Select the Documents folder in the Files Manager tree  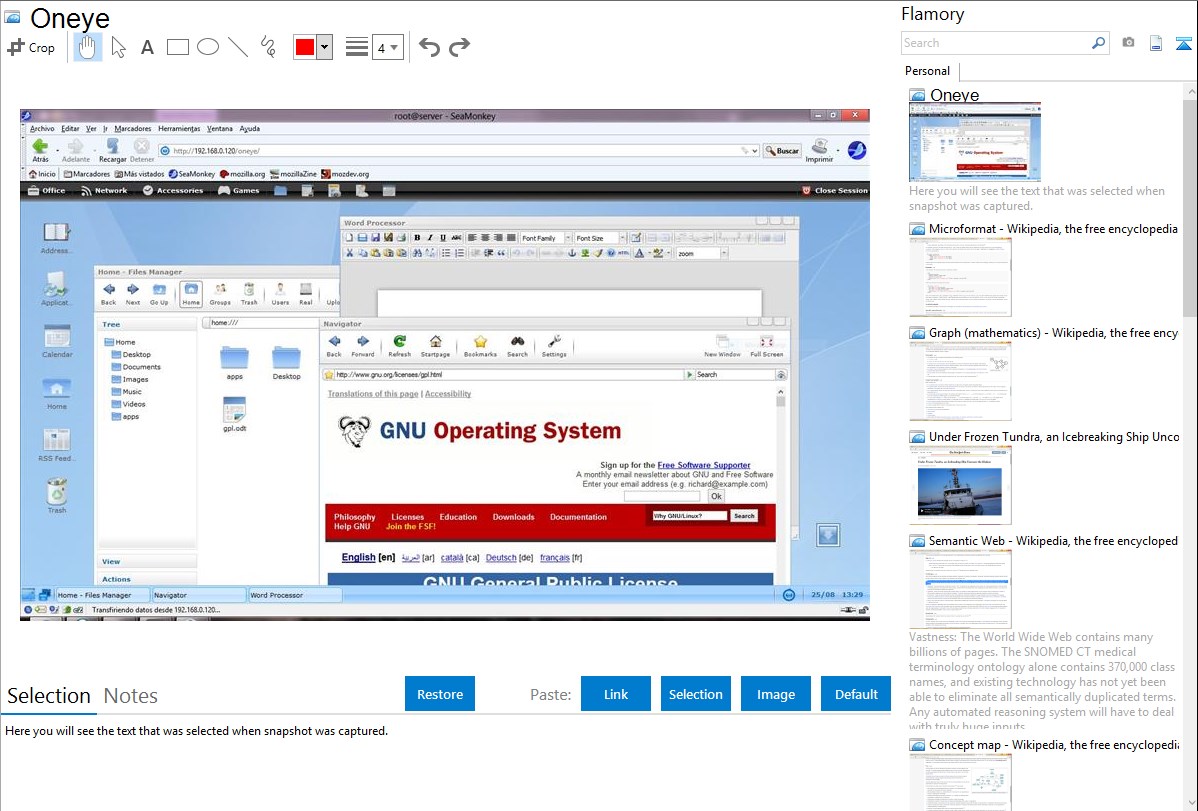point(141,367)
